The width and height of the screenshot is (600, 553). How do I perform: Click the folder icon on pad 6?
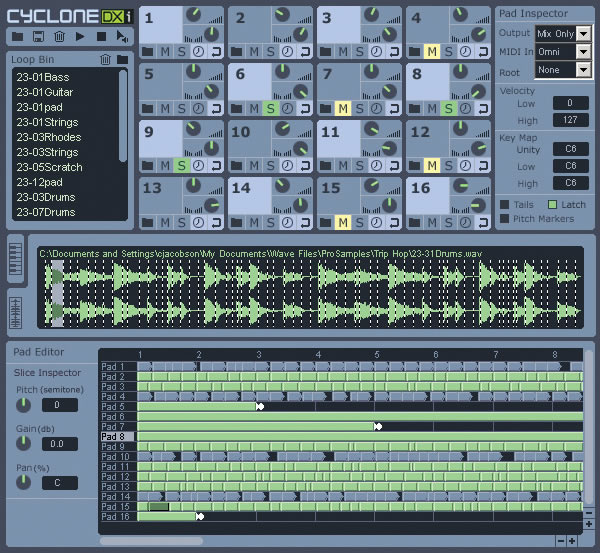[237, 108]
